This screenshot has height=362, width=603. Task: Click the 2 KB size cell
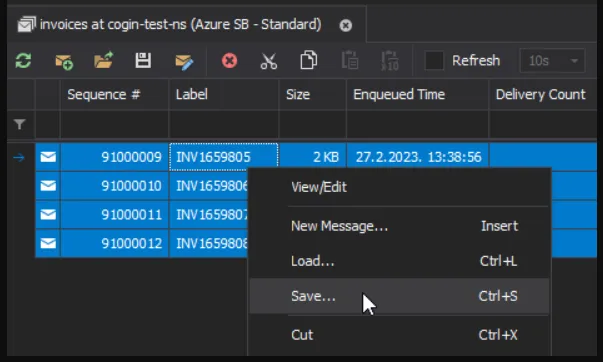click(x=312, y=157)
